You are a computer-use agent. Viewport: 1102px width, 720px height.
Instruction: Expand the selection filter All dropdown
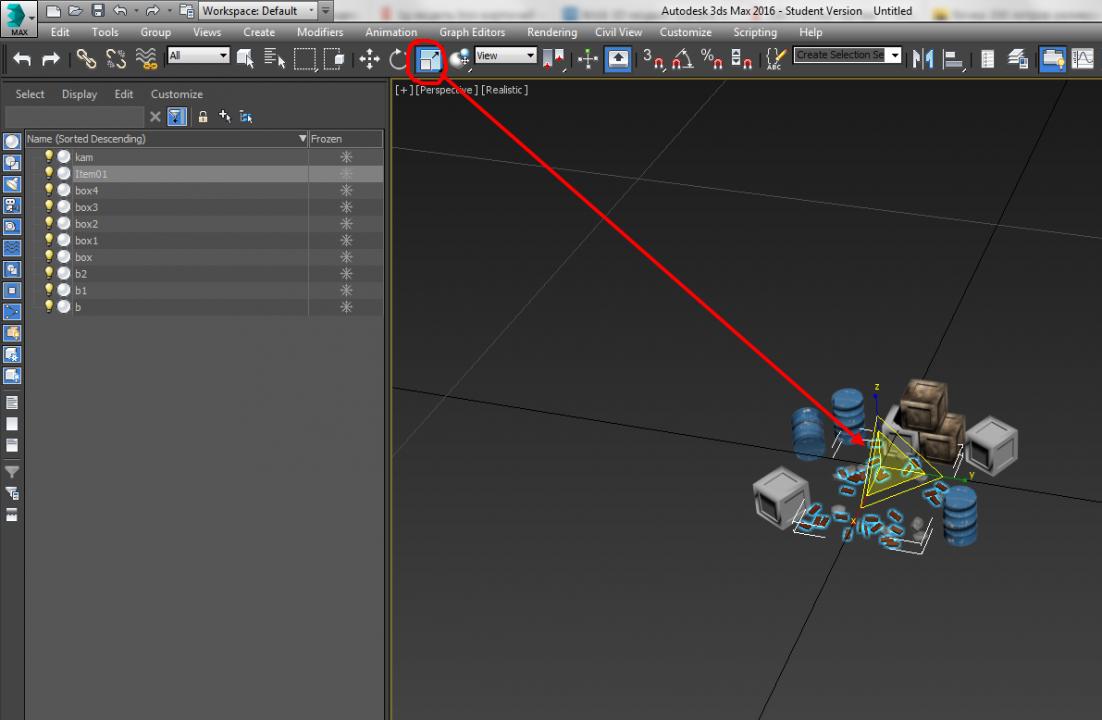[198, 56]
